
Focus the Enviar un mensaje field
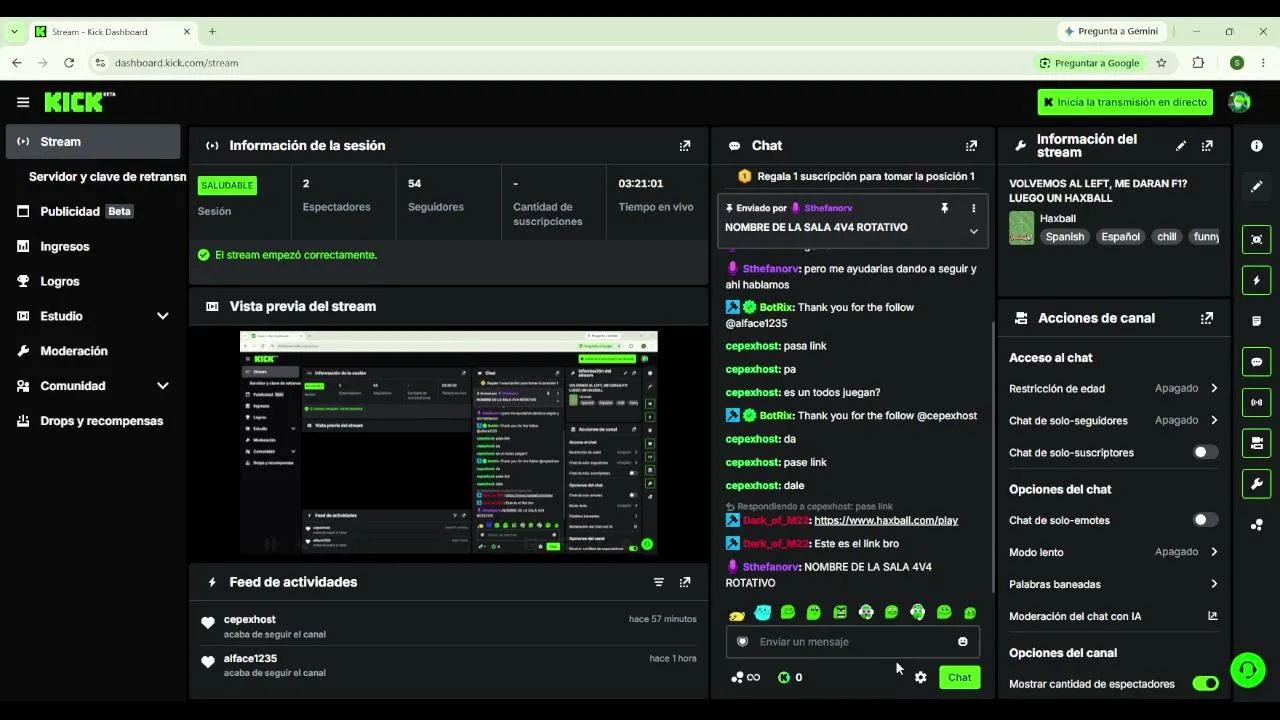point(852,642)
